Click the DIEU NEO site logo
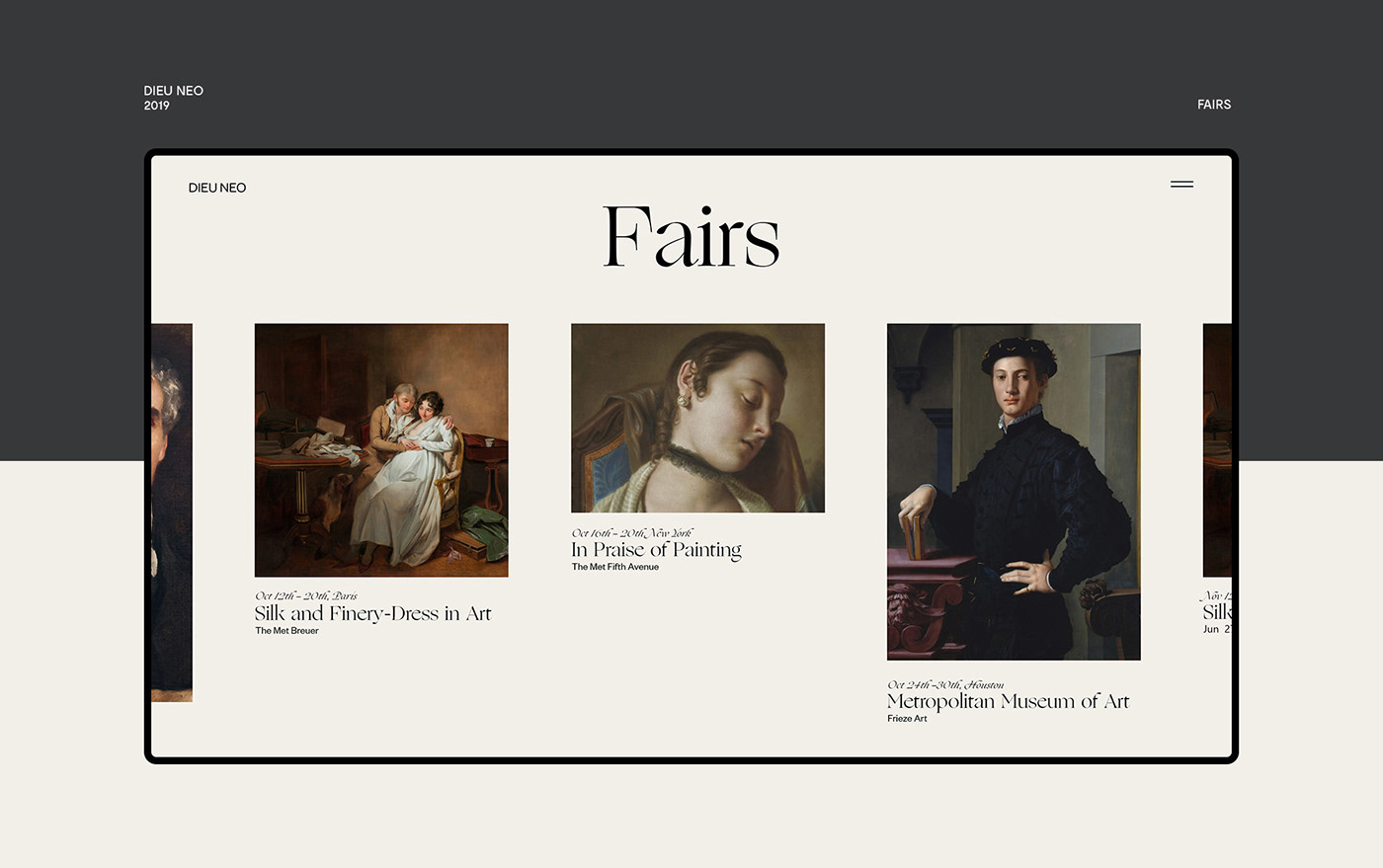The image size is (1383, 868). point(217,188)
